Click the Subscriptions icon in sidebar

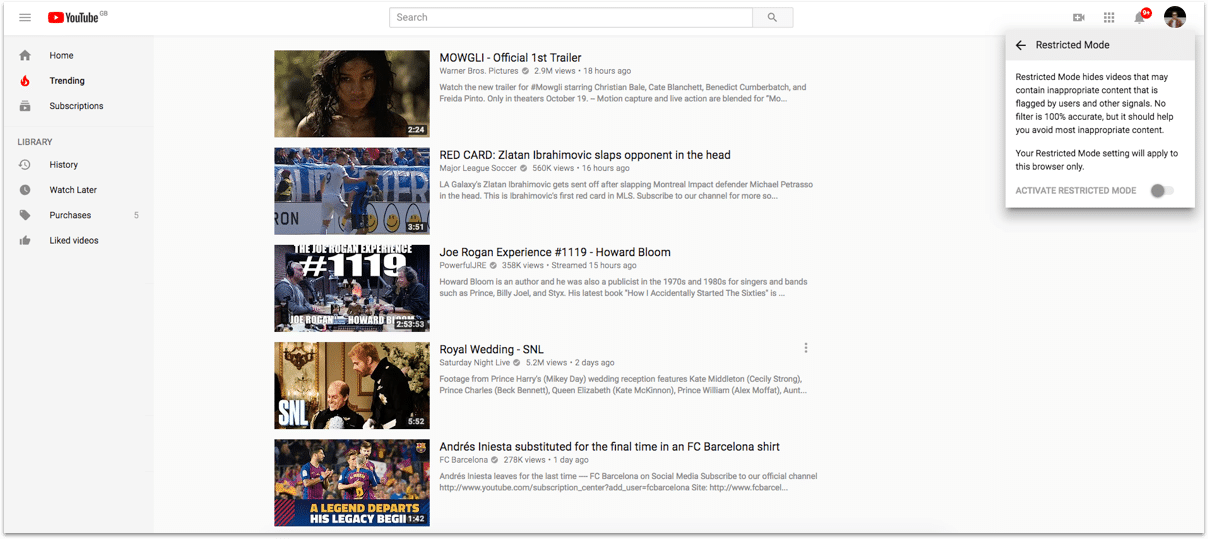pos(25,106)
